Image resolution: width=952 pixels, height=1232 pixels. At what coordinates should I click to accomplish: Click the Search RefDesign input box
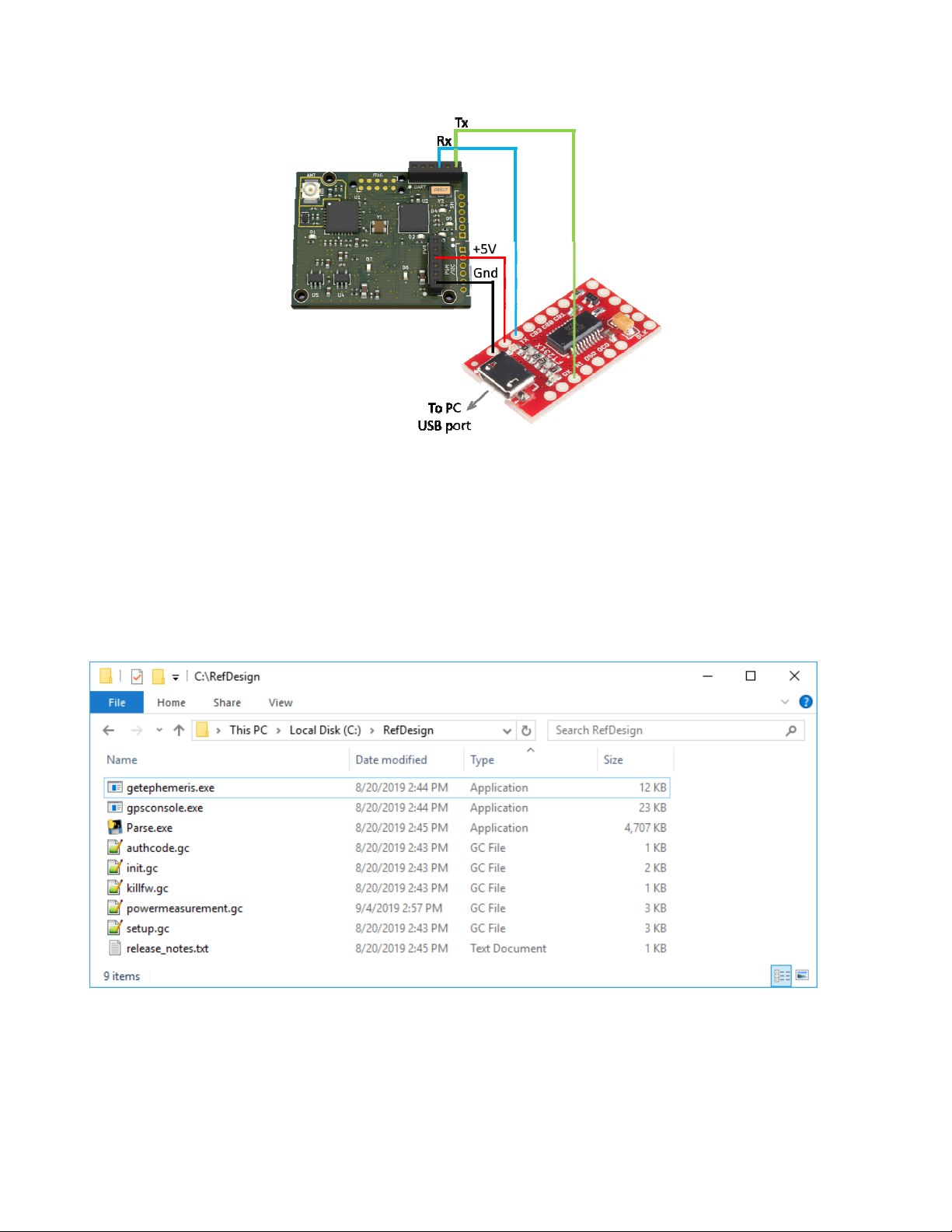(668, 731)
